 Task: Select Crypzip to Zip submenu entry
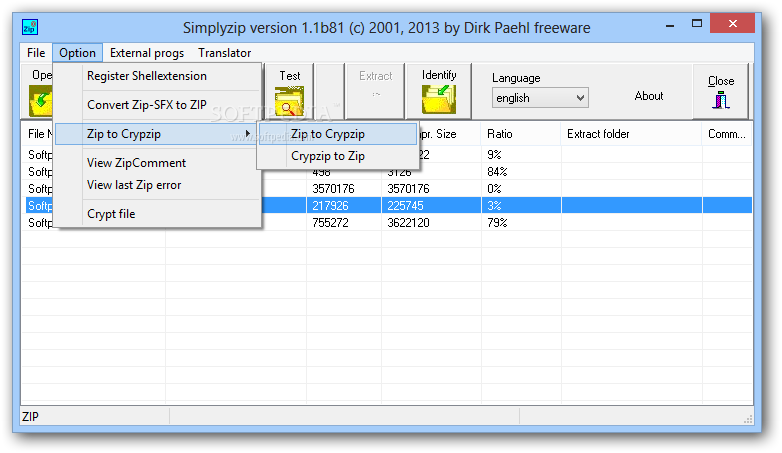coord(338,156)
